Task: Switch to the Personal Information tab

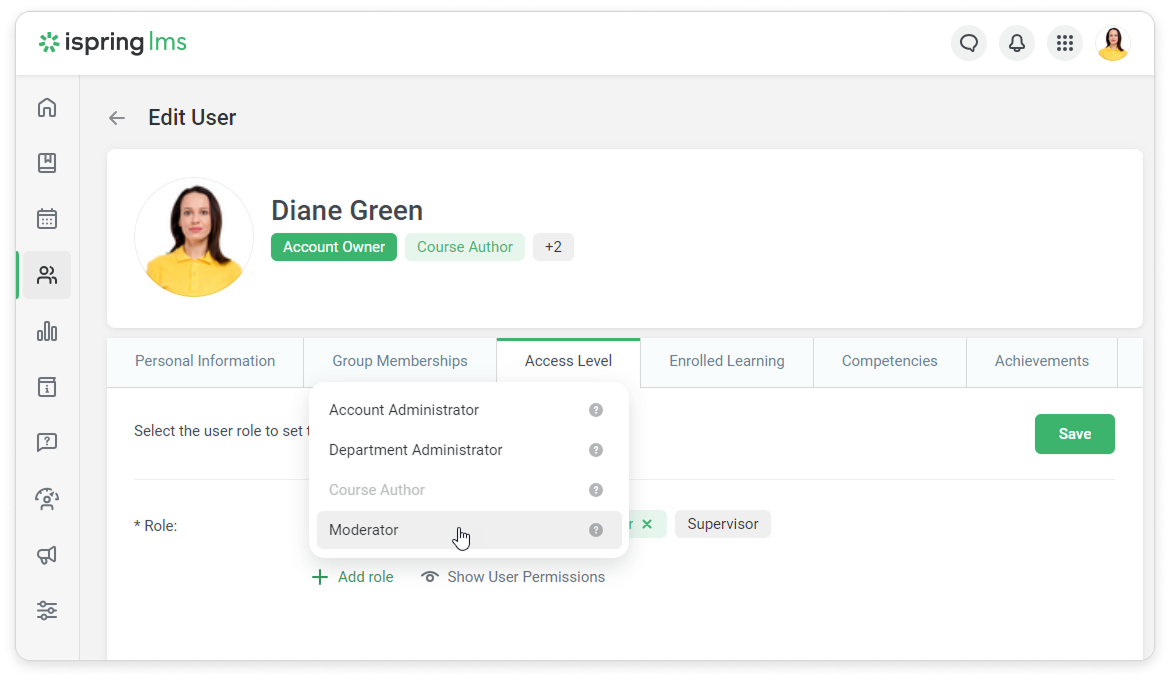Action: click(205, 361)
